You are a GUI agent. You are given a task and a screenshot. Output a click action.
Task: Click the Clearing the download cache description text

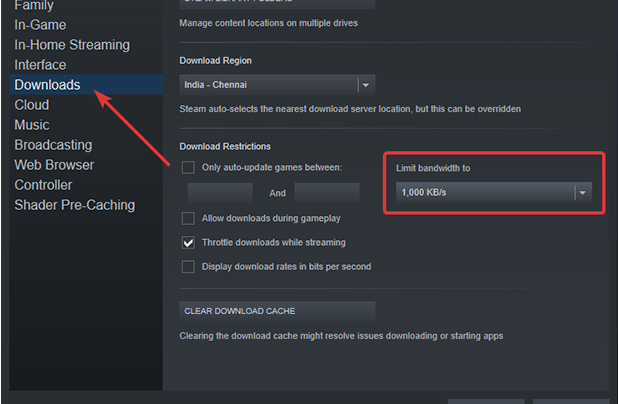(x=341, y=336)
